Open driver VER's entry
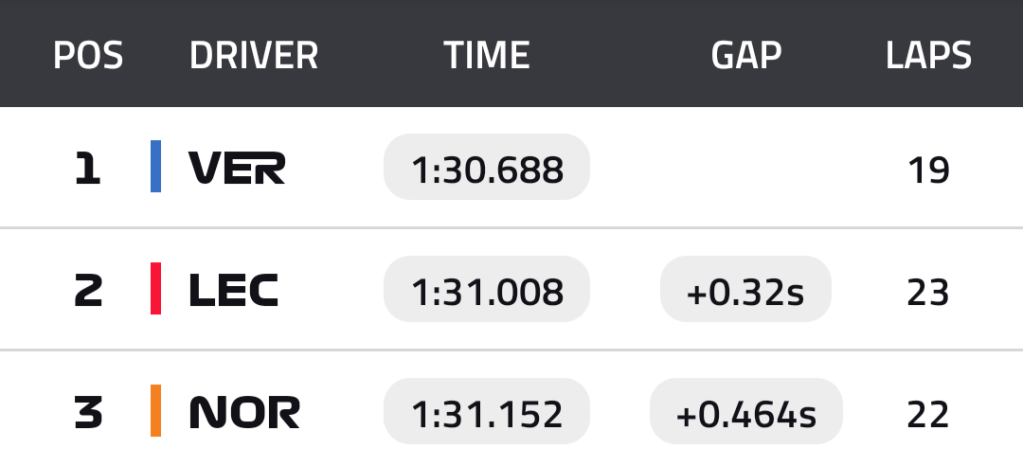Image resolution: width=1023 pixels, height=466 pixels. (237, 168)
